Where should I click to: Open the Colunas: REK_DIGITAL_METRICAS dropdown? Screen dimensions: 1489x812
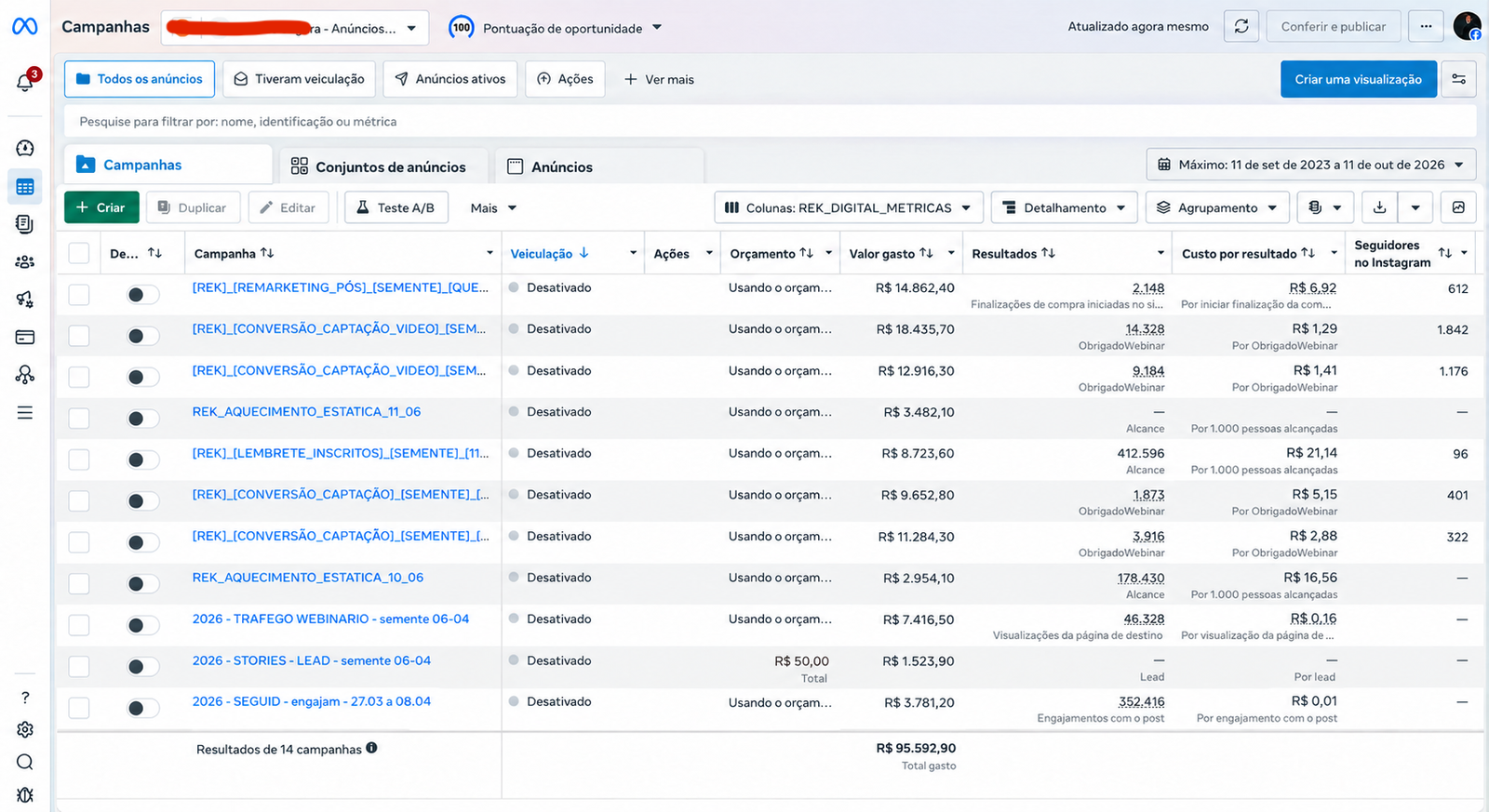848,207
